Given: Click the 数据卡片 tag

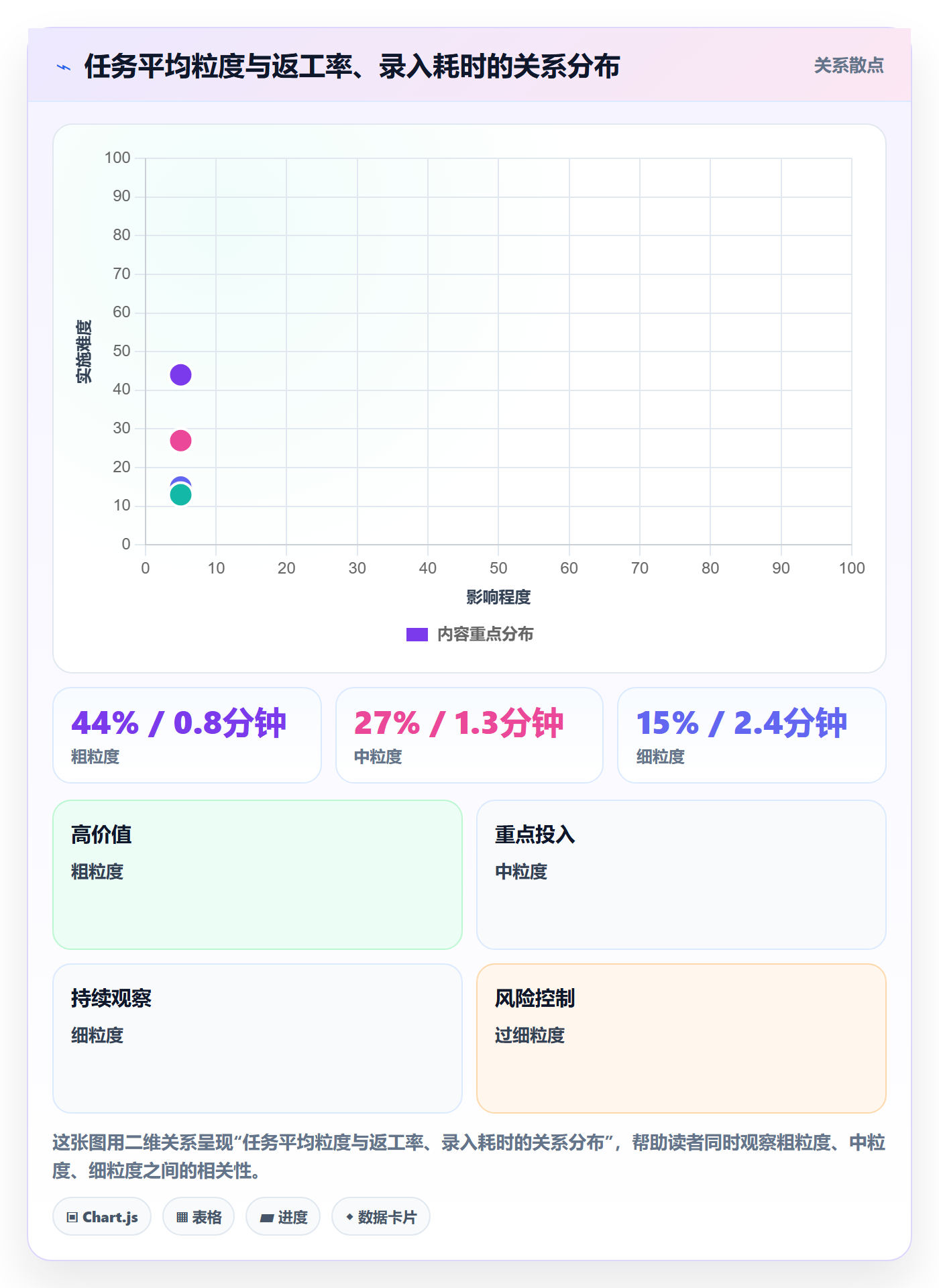Looking at the screenshot, I should coord(381,1217).
